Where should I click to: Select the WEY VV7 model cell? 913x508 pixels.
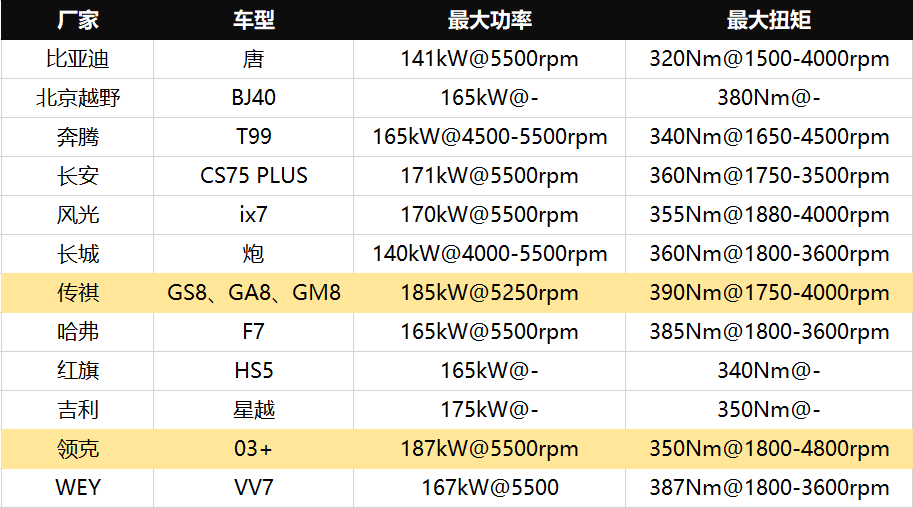(253, 488)
